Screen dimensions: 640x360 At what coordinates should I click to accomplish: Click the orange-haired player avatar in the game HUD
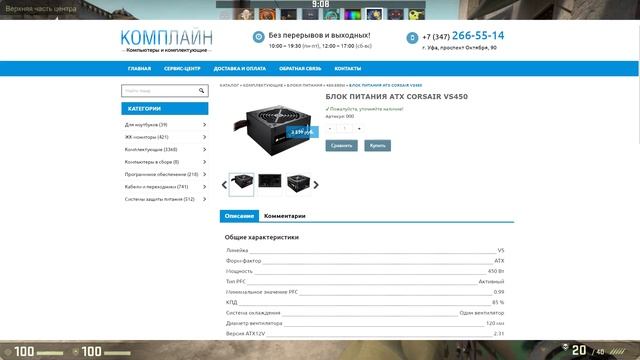click(267, 15)
